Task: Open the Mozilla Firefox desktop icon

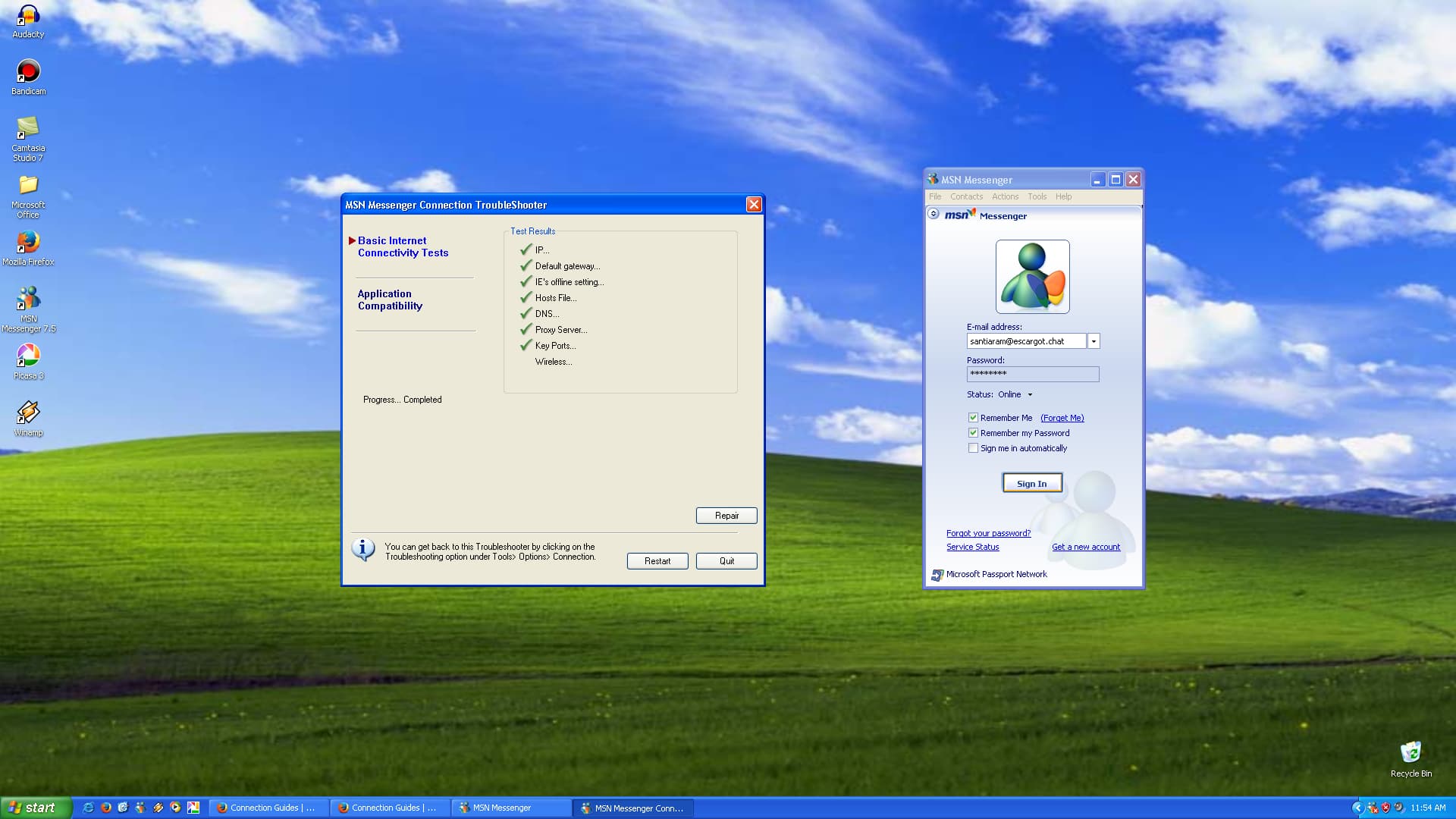Action: [28, 242]
